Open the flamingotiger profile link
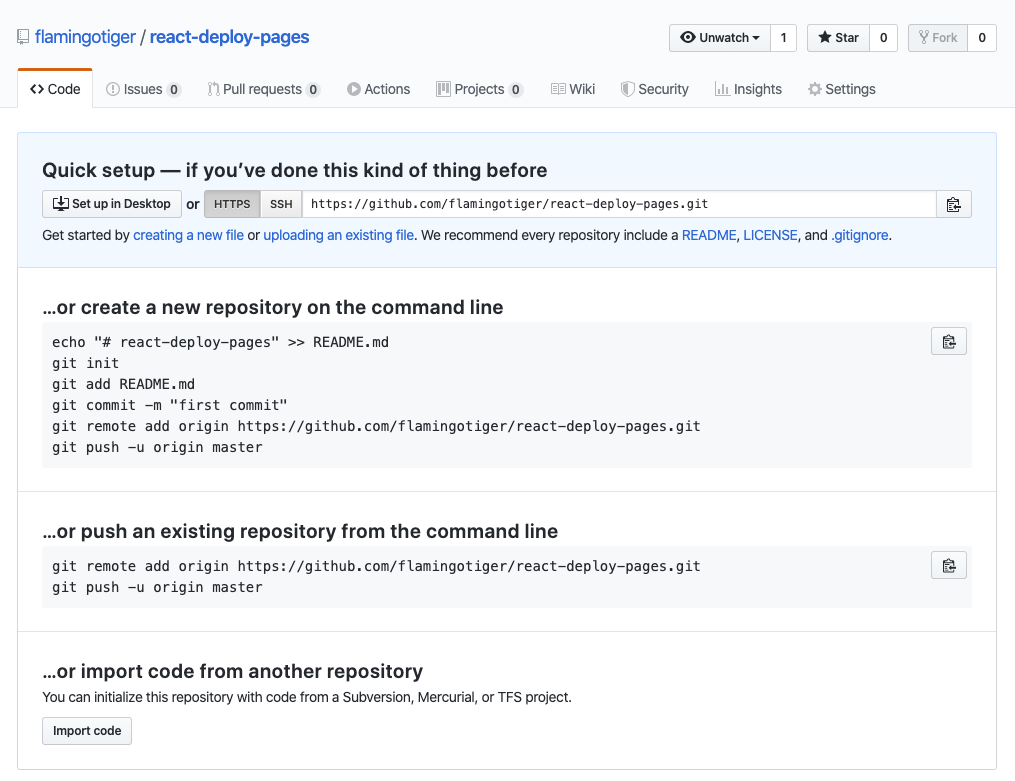Image resolution: width=1015 pixels, height=781 pixels. [x=86, y=38]
